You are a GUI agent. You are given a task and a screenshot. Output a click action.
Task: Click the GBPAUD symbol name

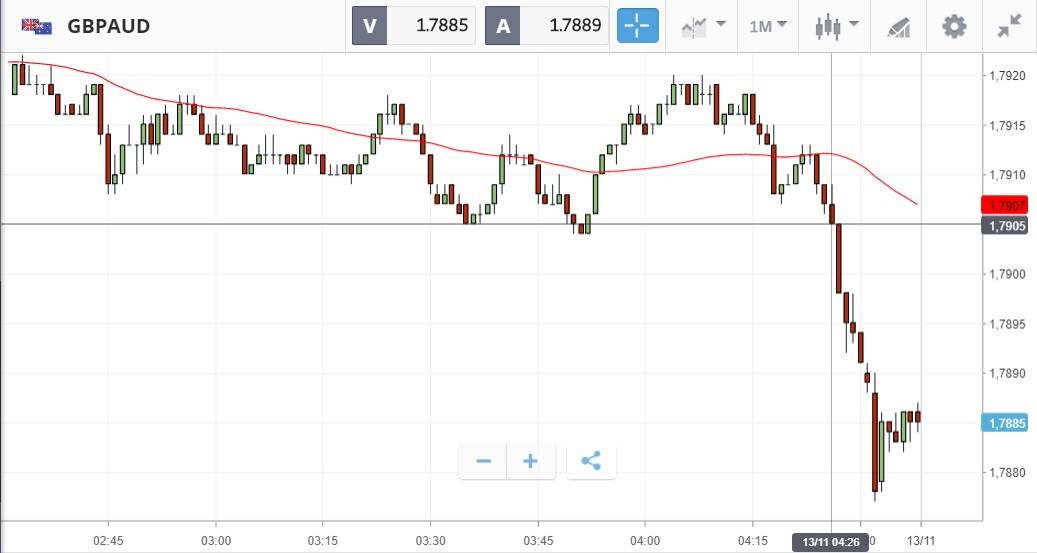[x=109, y=27]
